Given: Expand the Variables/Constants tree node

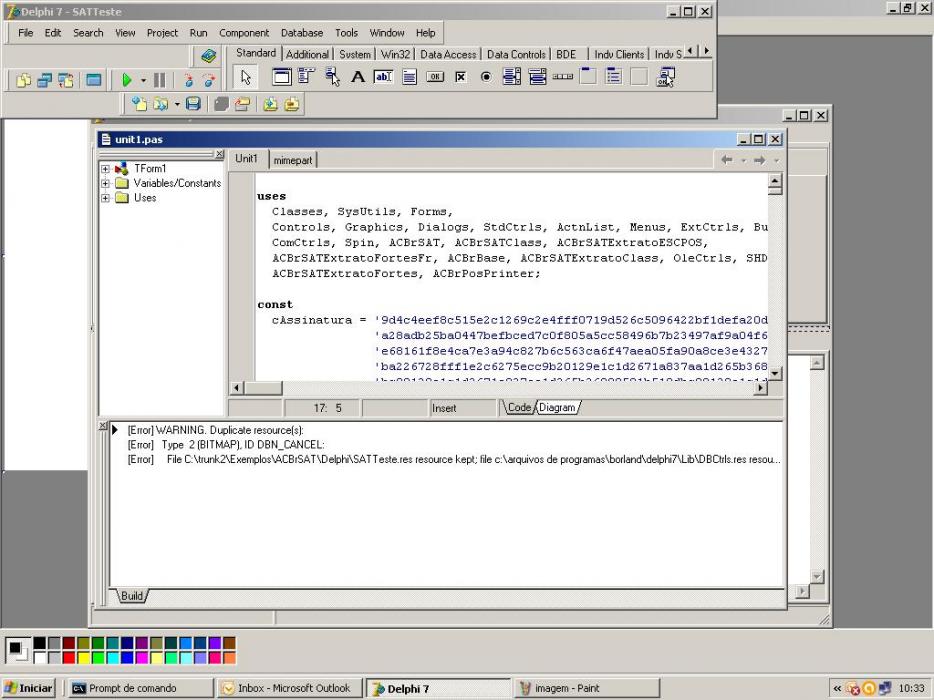Looking at the screenshot, I should (x=105, y=183).
